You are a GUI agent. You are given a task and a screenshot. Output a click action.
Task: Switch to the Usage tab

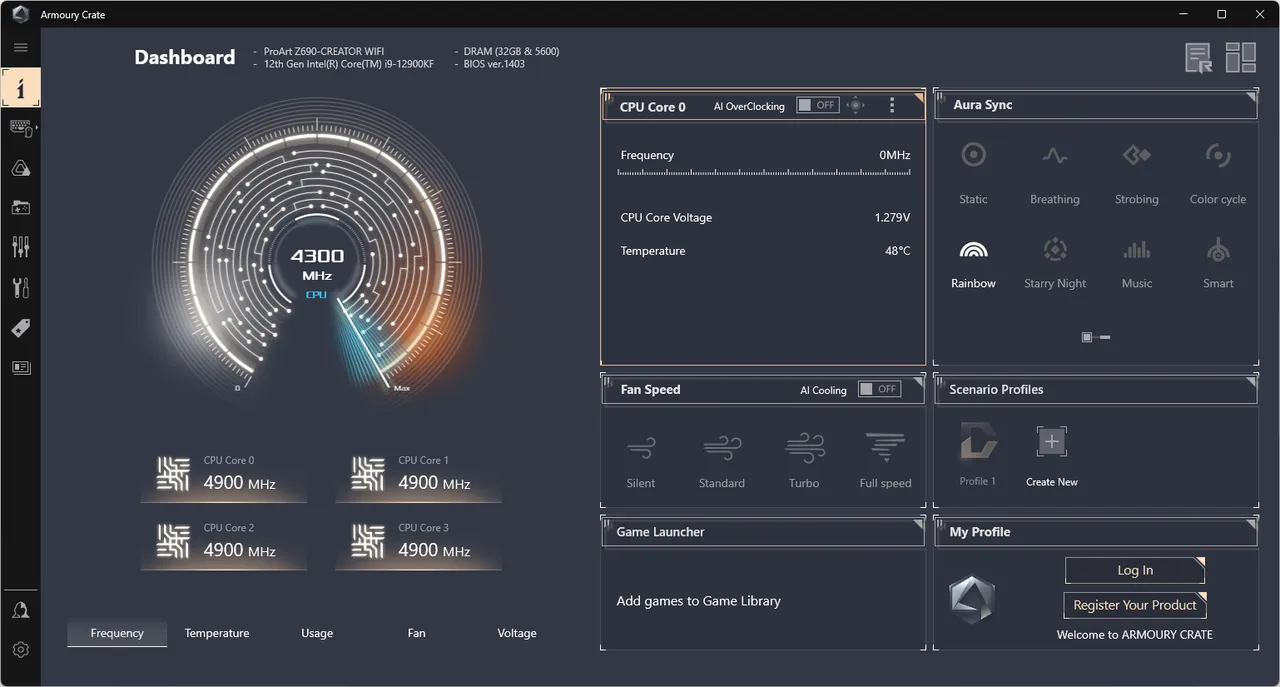click(x=317, y=633)
